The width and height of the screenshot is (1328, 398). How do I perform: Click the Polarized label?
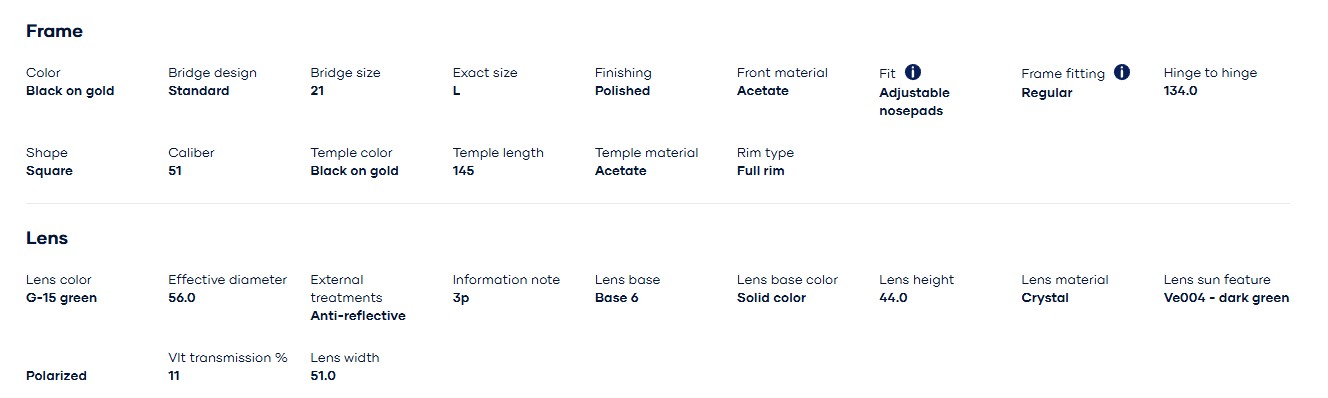(x=56, y=376)
